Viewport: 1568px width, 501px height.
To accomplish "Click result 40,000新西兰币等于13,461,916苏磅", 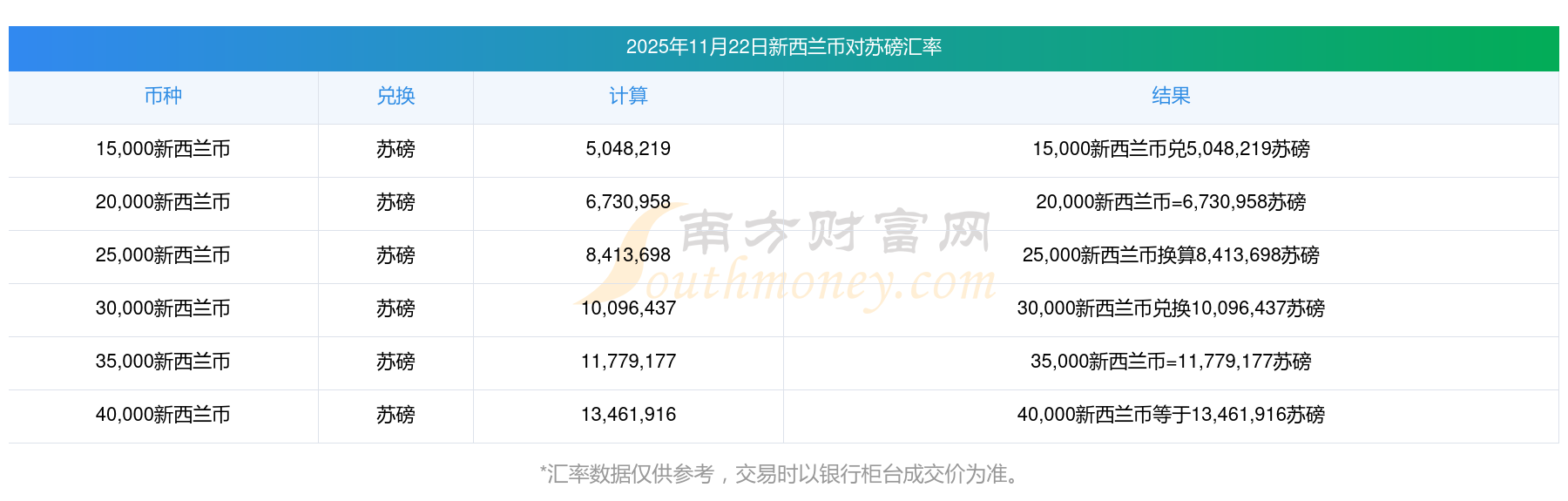I will pyautogui.click(x=1171, y=415).
